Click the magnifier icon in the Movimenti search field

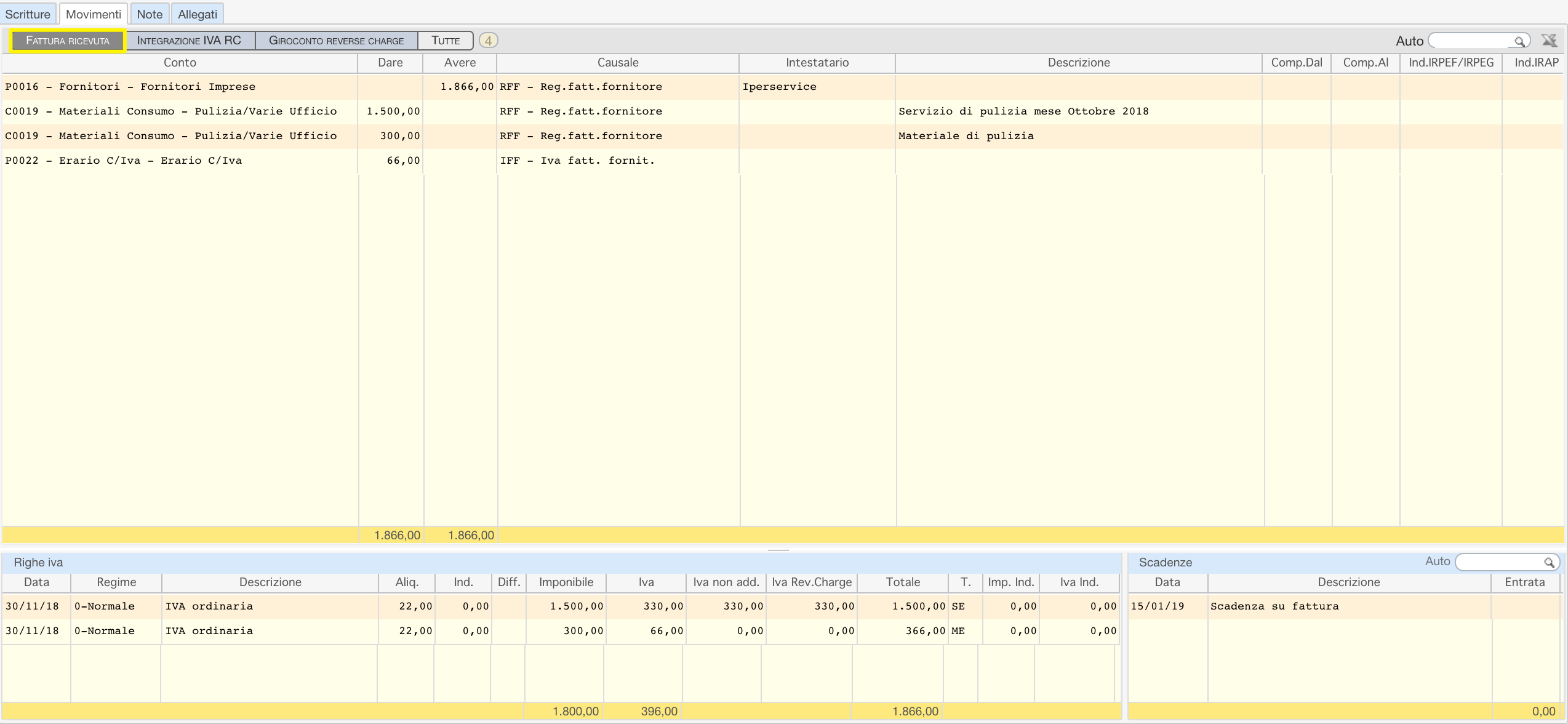[x=1519, y=41]
